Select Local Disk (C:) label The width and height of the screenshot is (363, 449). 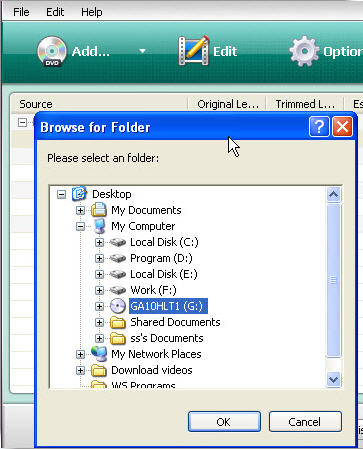click(x=164, y=242)
